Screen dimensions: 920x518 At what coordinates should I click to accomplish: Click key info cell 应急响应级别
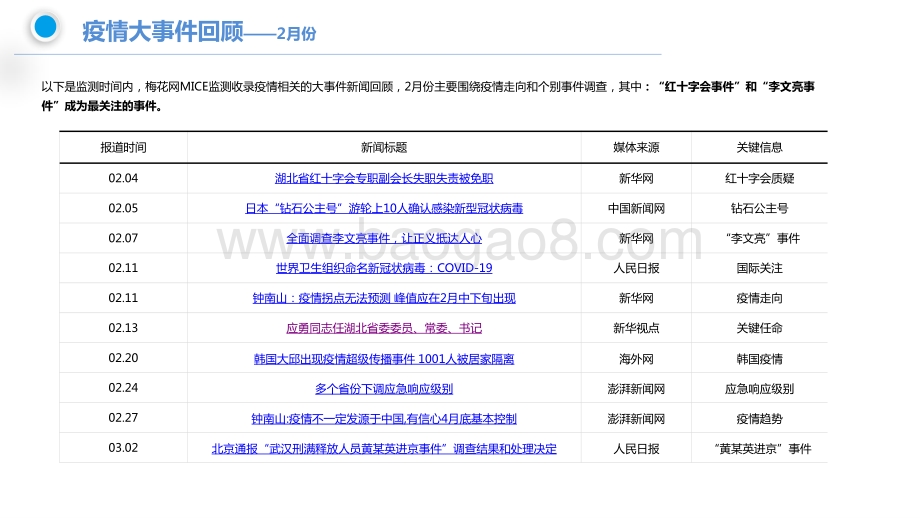(759, 388)
